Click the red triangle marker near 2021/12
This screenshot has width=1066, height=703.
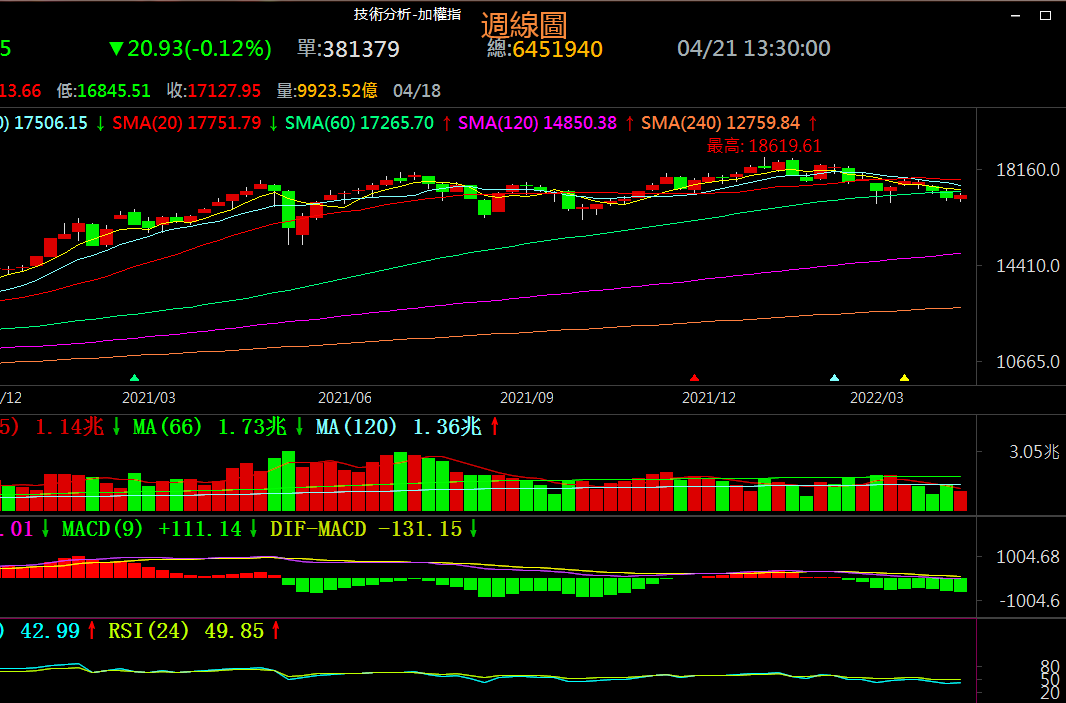pyautogui.click(x=694, y=378)
